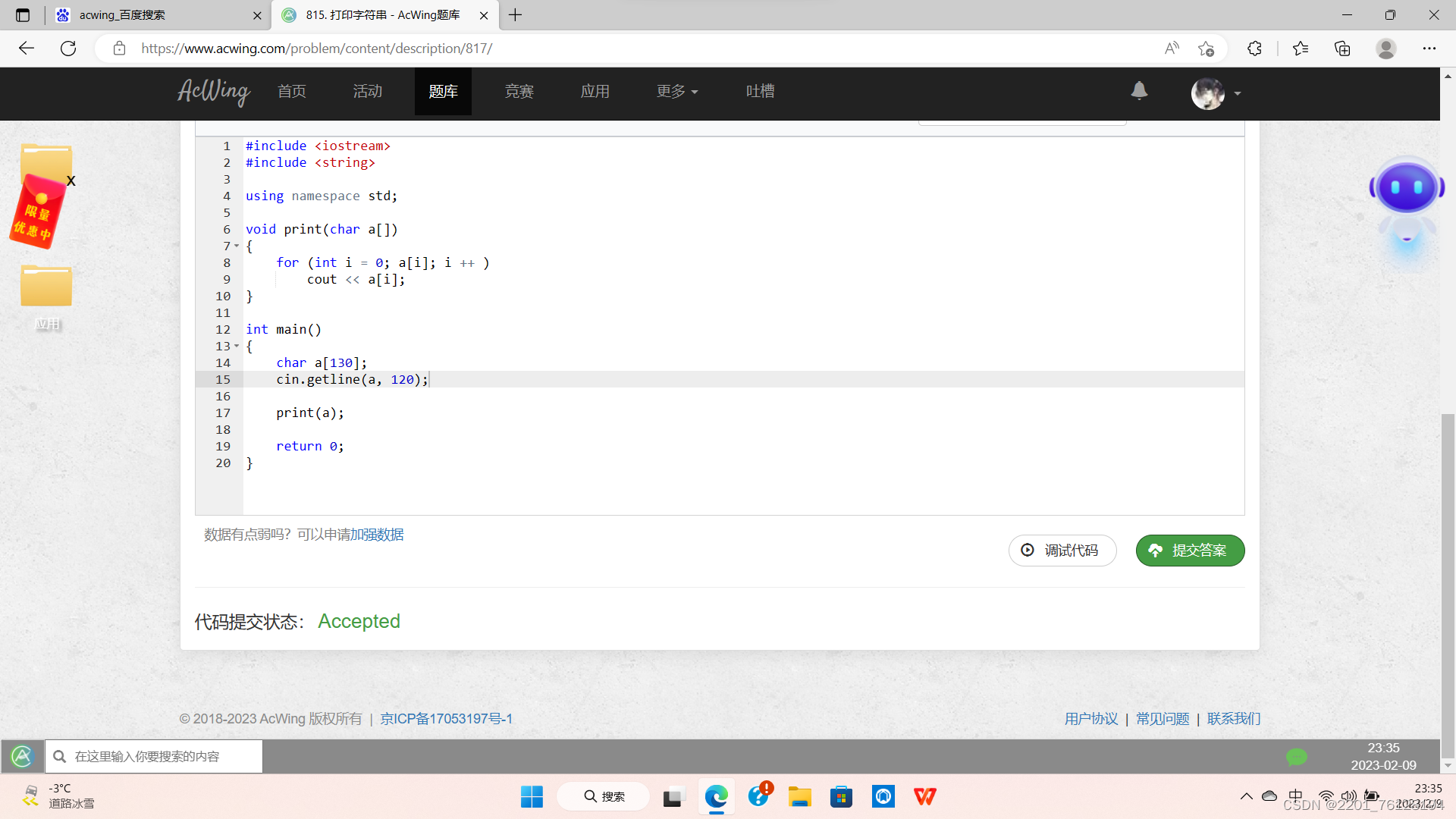This screenshot has width=1456, height=819.
Task: Add page to favorites star icon
Action: 1206,49
